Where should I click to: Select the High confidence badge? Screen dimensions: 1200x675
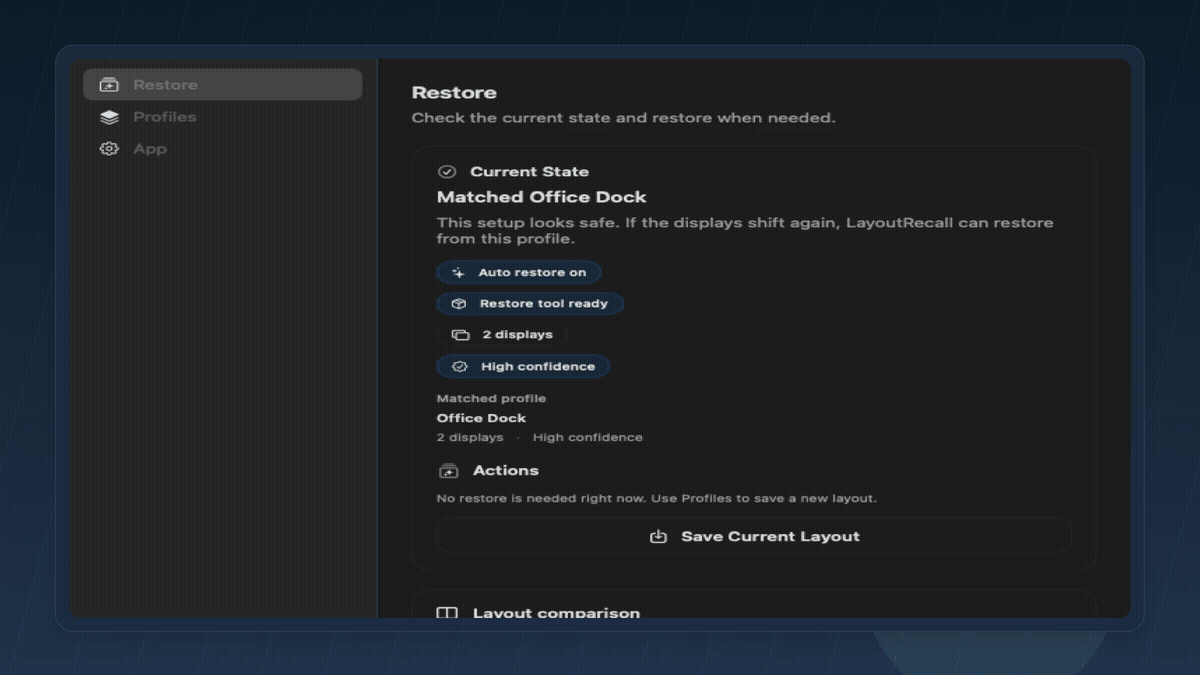[x=523, y=367]
